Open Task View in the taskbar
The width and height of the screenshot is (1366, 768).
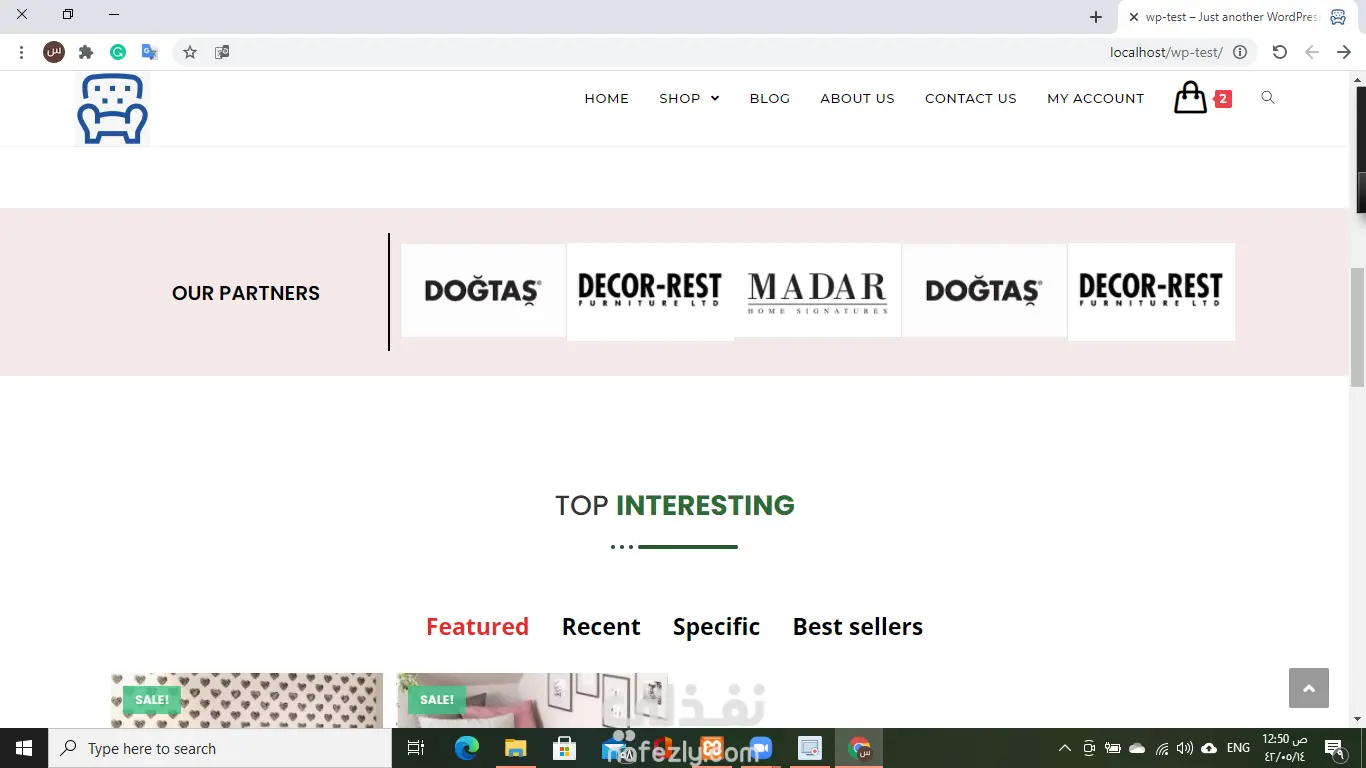[416, 748]
